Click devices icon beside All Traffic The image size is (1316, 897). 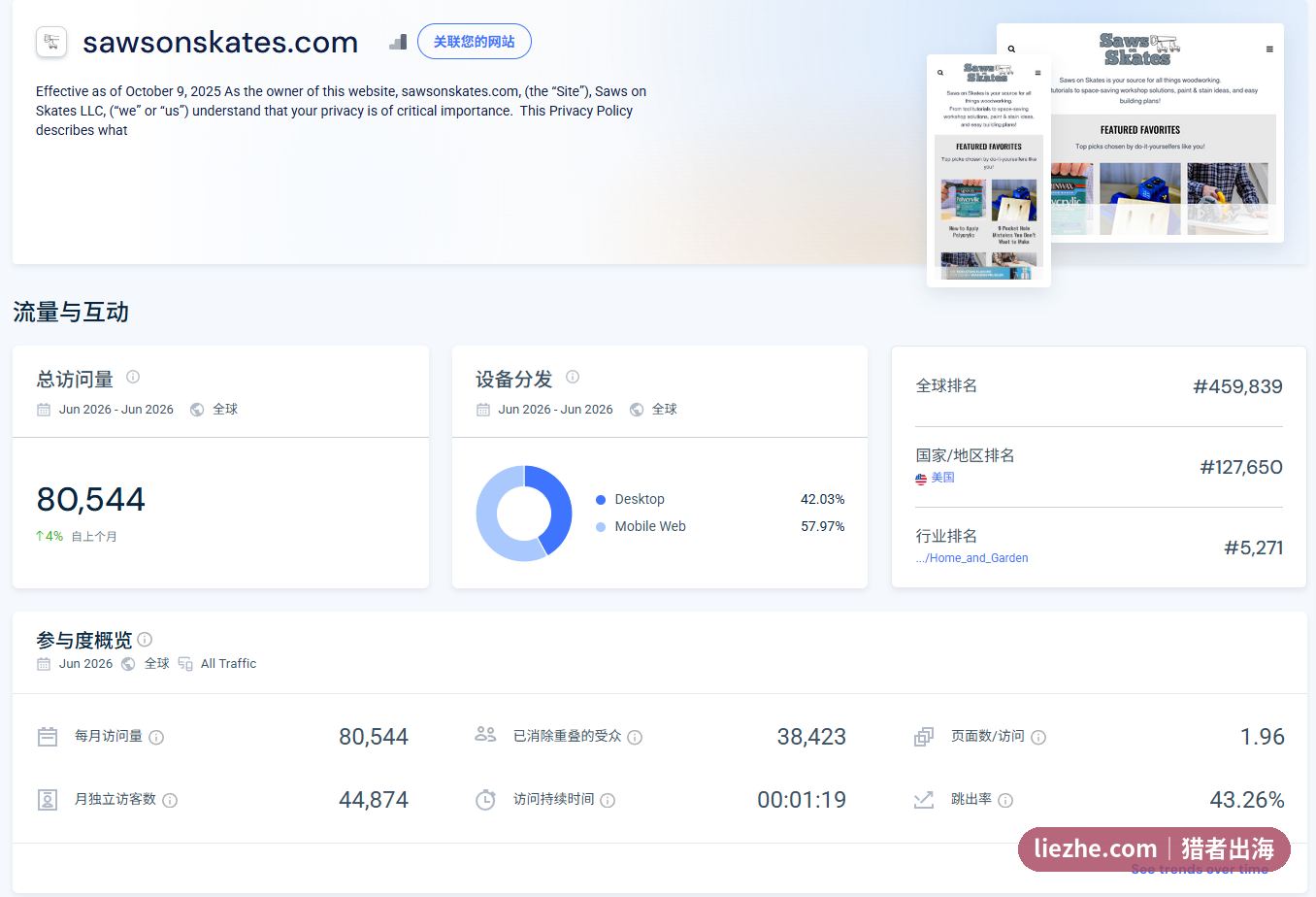(185, 664)
